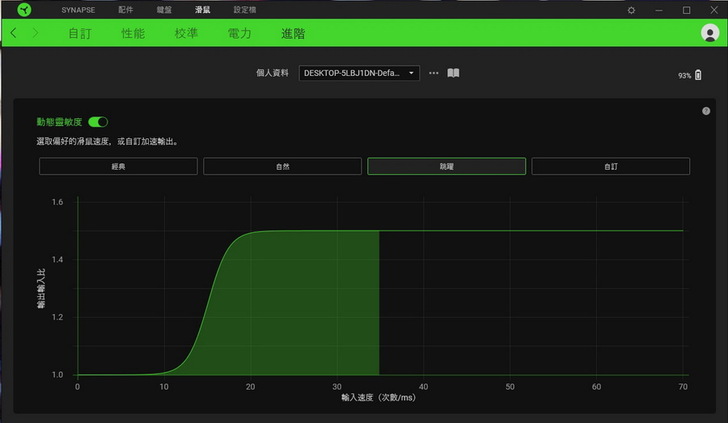Click the book icon beside the profile
Screen dimensions: 728x423
pyautogui.click(x=453, y=73)
